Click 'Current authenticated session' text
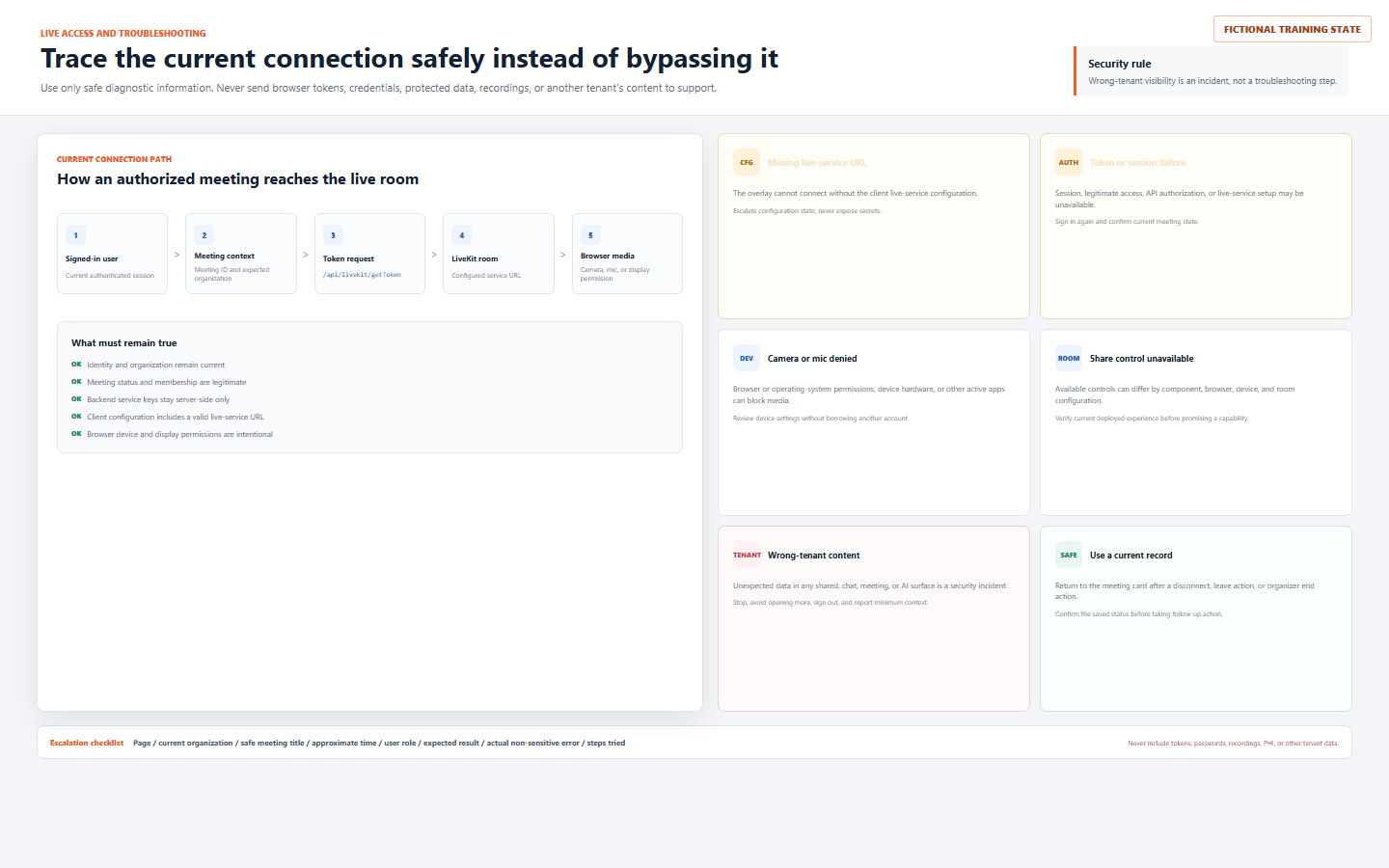Screen dimensions: 1389x868 [x=110, y=276]
